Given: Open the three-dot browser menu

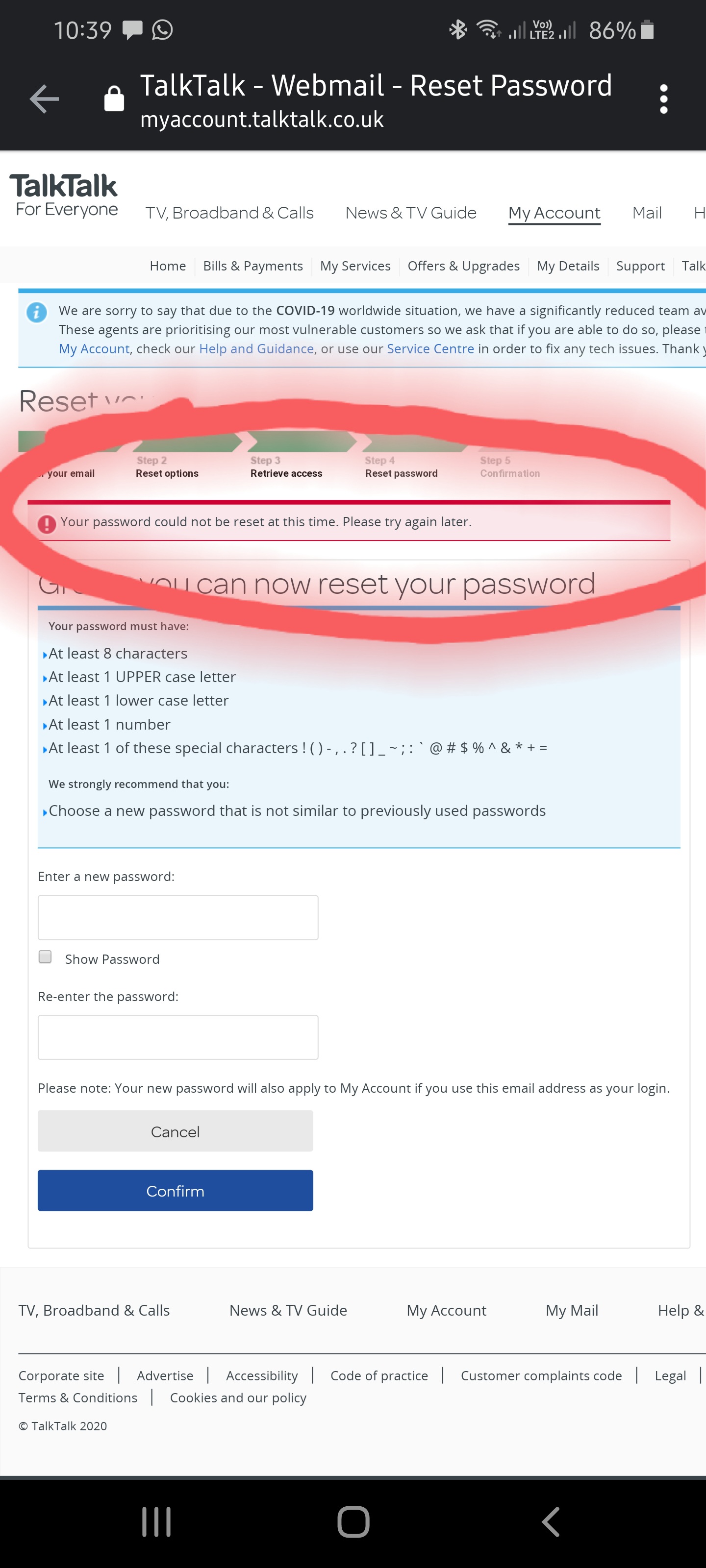Looking at the screenshot, I should (663, 99).
